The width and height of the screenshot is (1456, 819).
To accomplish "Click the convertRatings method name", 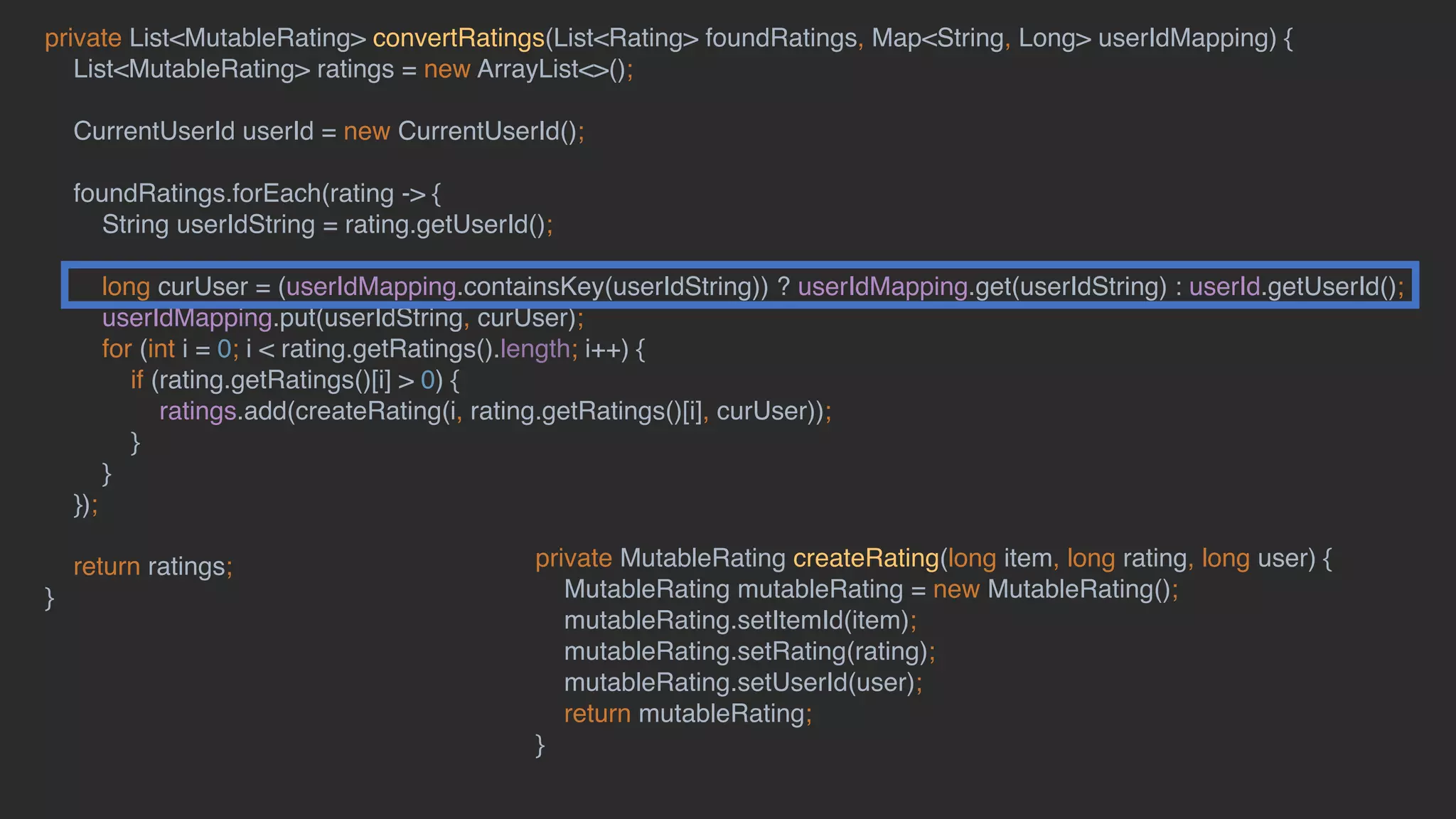I will click(x=459, y=38).
